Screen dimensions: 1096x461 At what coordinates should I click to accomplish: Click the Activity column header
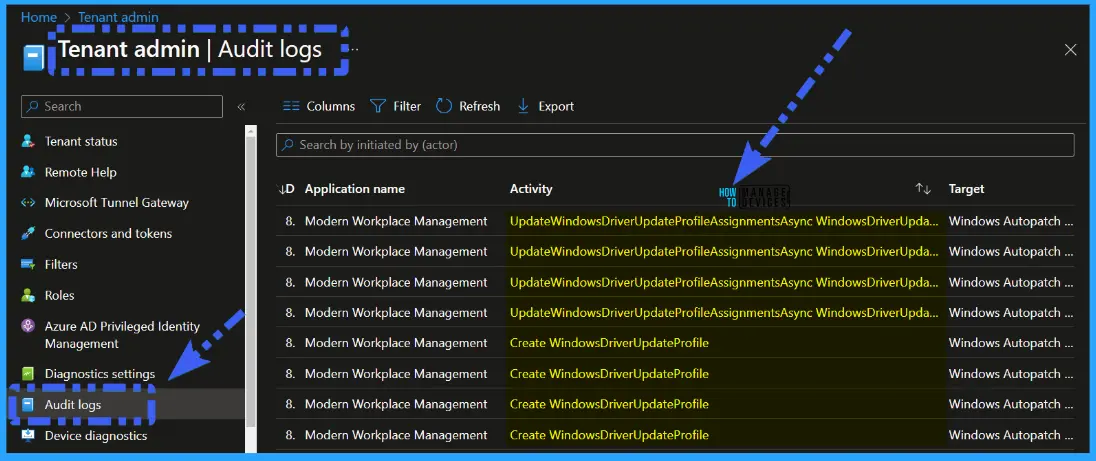[531, 189]
